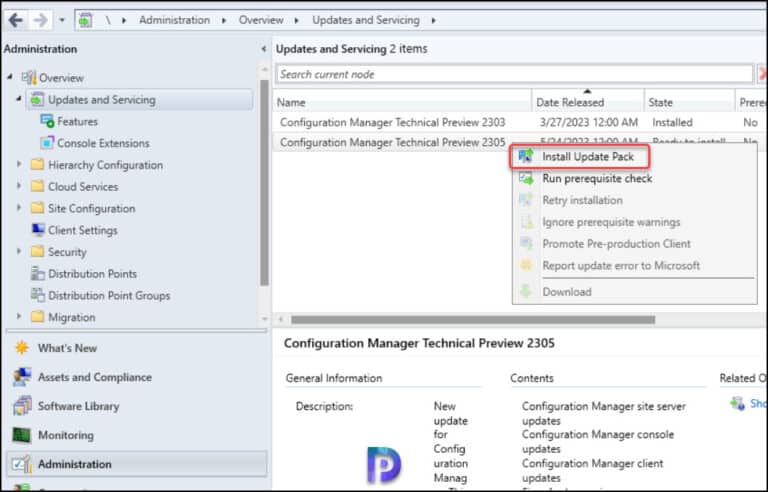Click the Console Extensions icon

point(47,143)
